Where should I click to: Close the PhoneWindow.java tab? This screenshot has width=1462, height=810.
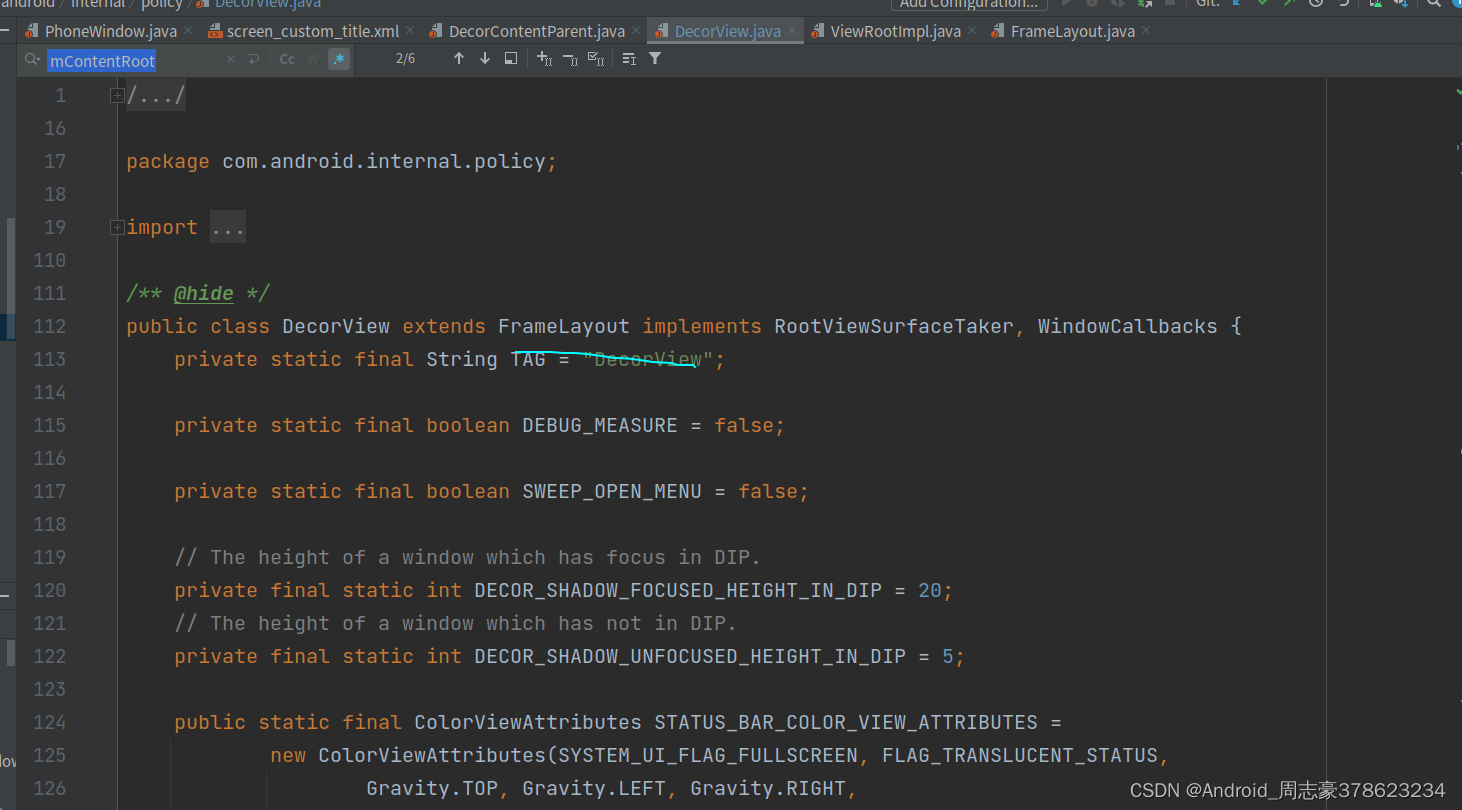(x=188, y=31)
